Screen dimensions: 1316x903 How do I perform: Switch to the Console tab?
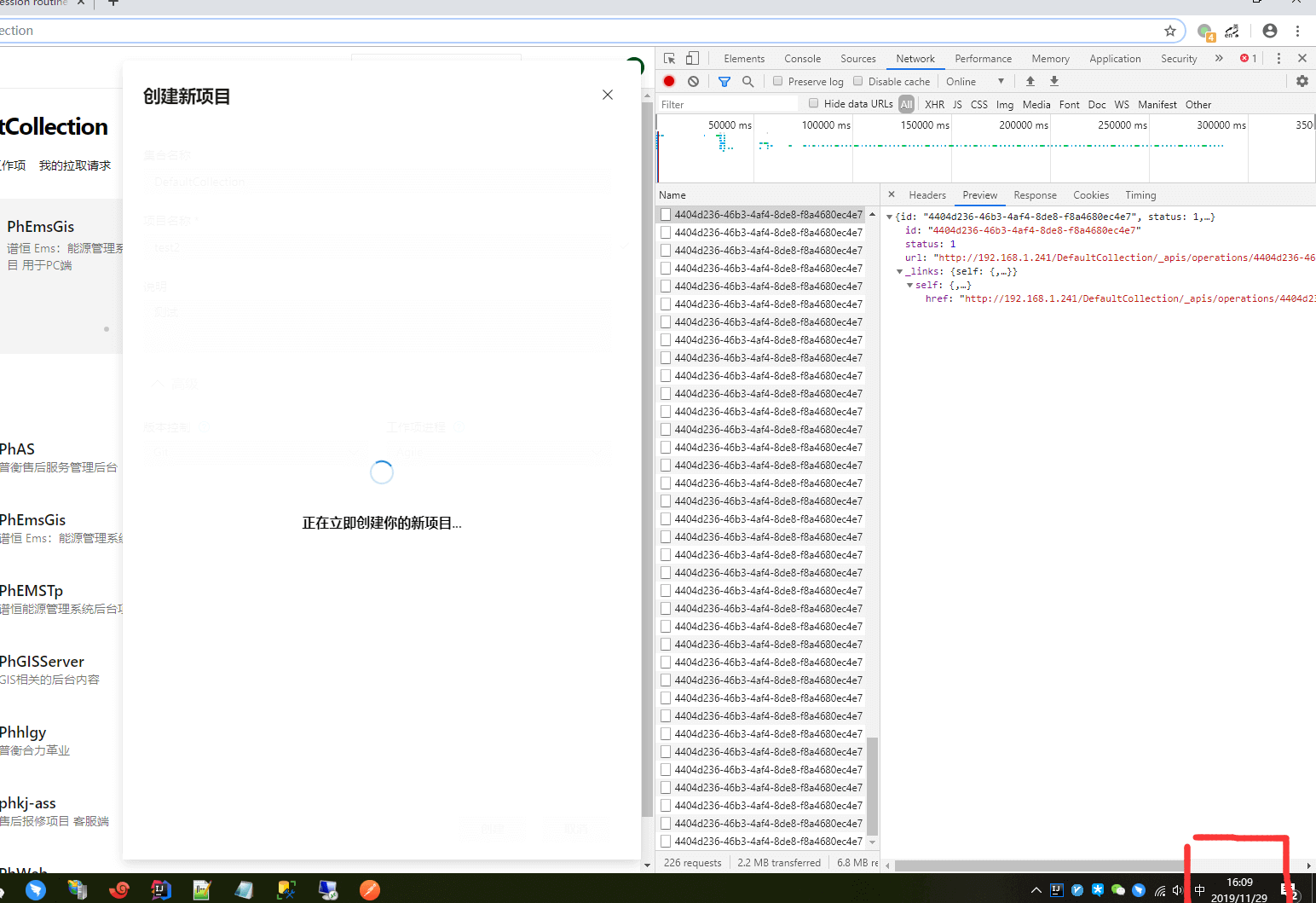click(x=802, y=59)
